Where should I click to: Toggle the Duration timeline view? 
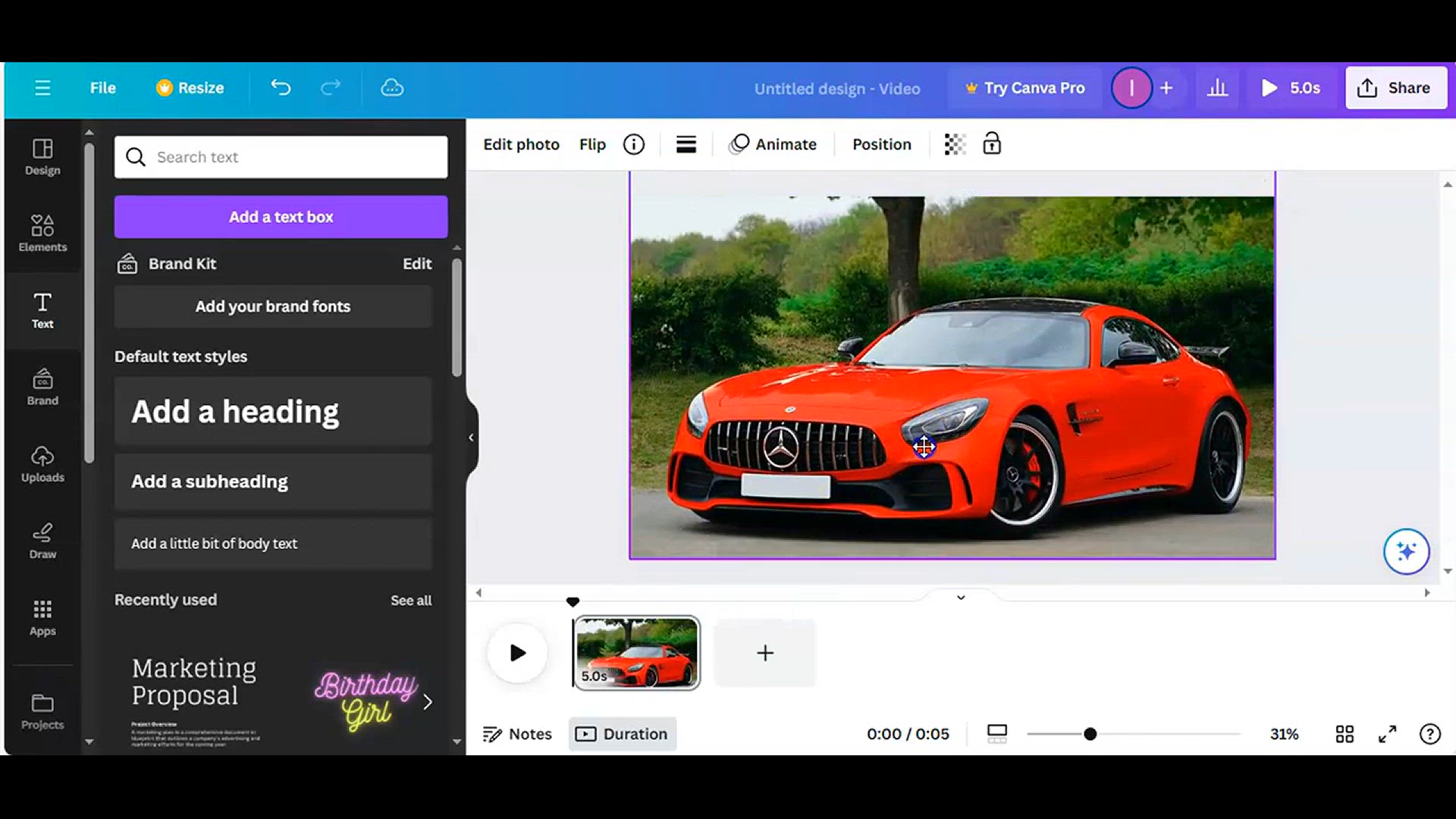point(623,734)
